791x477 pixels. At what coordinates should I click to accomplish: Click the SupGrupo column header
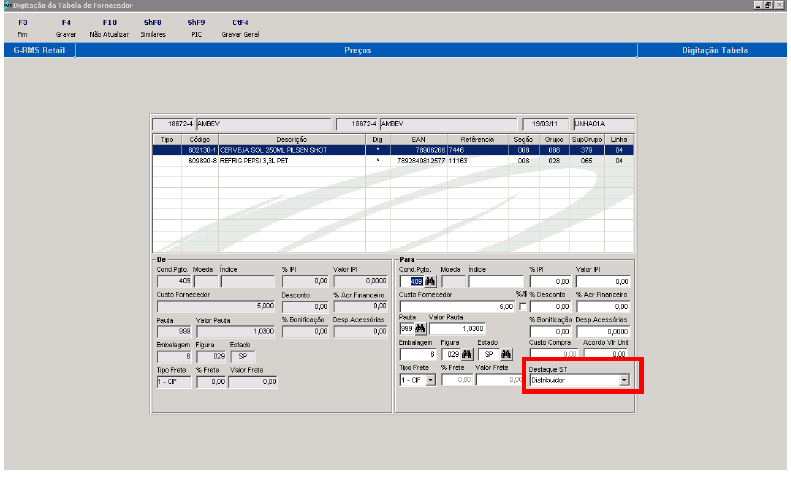(x=587, y=140)
